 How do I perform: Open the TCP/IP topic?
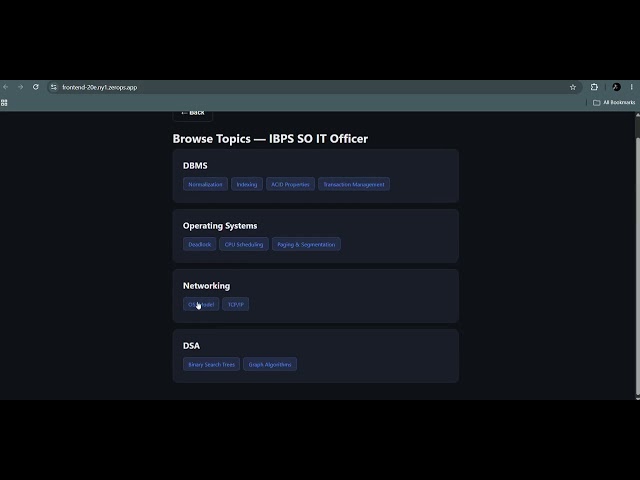pyautogui.click(x=236, y=304)
